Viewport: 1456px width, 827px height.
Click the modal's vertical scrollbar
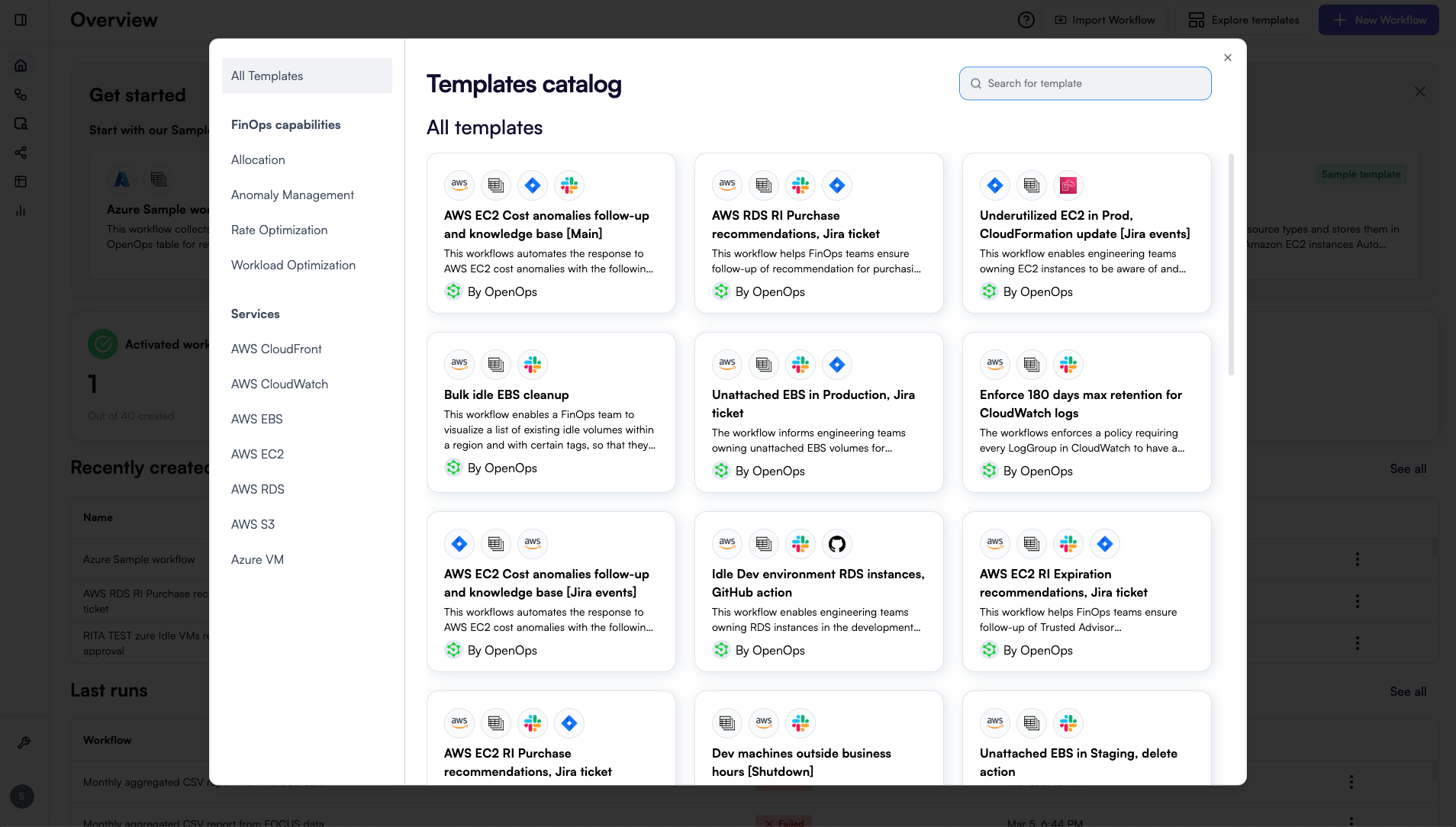[1231, 265]
